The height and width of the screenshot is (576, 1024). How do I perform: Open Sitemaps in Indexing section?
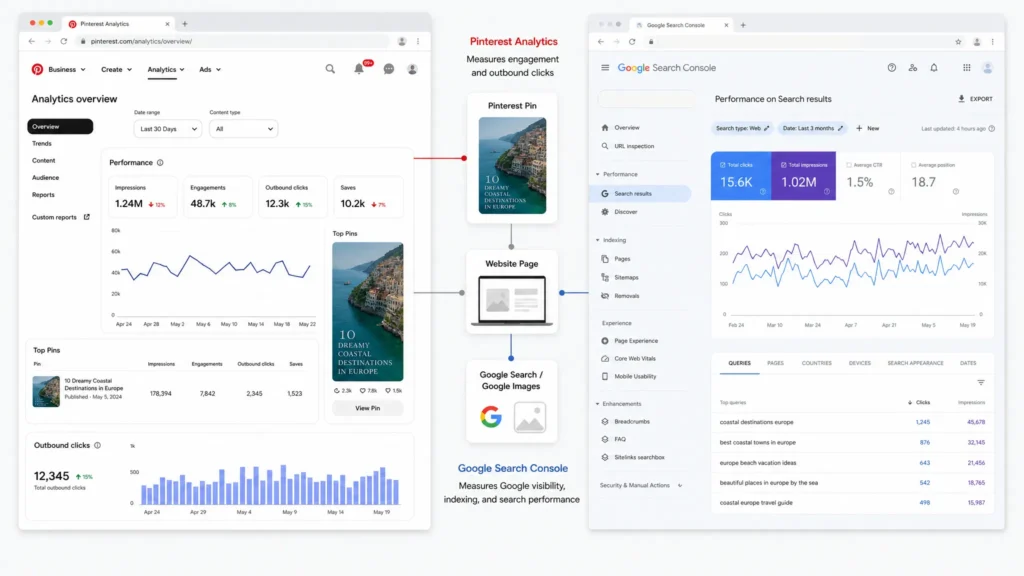pos(626,278)
